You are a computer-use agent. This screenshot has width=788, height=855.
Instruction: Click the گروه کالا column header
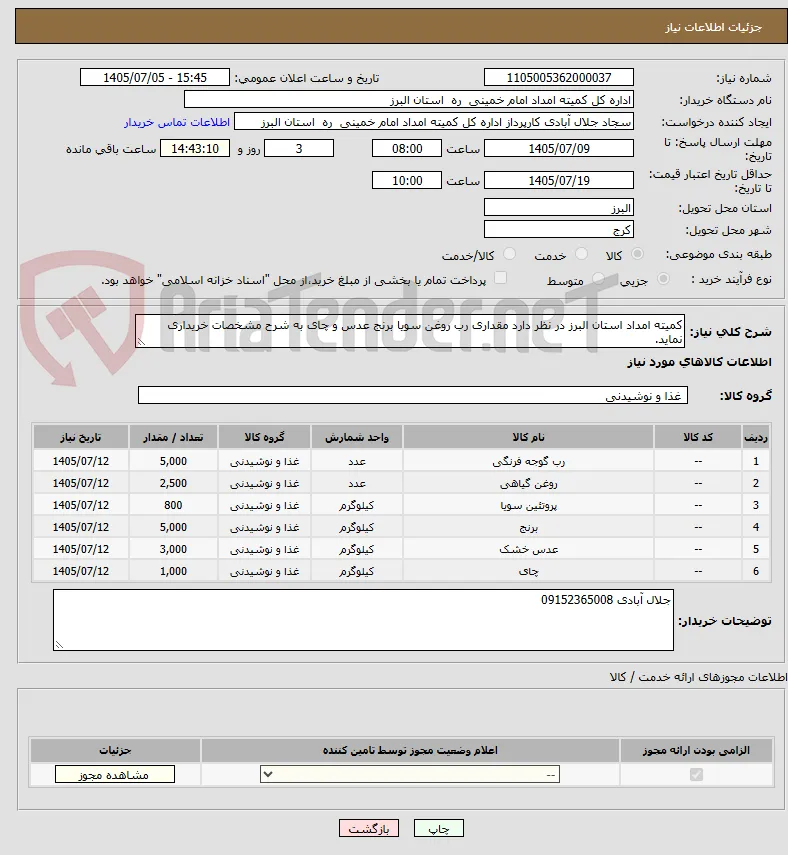(x=264, y=437)
